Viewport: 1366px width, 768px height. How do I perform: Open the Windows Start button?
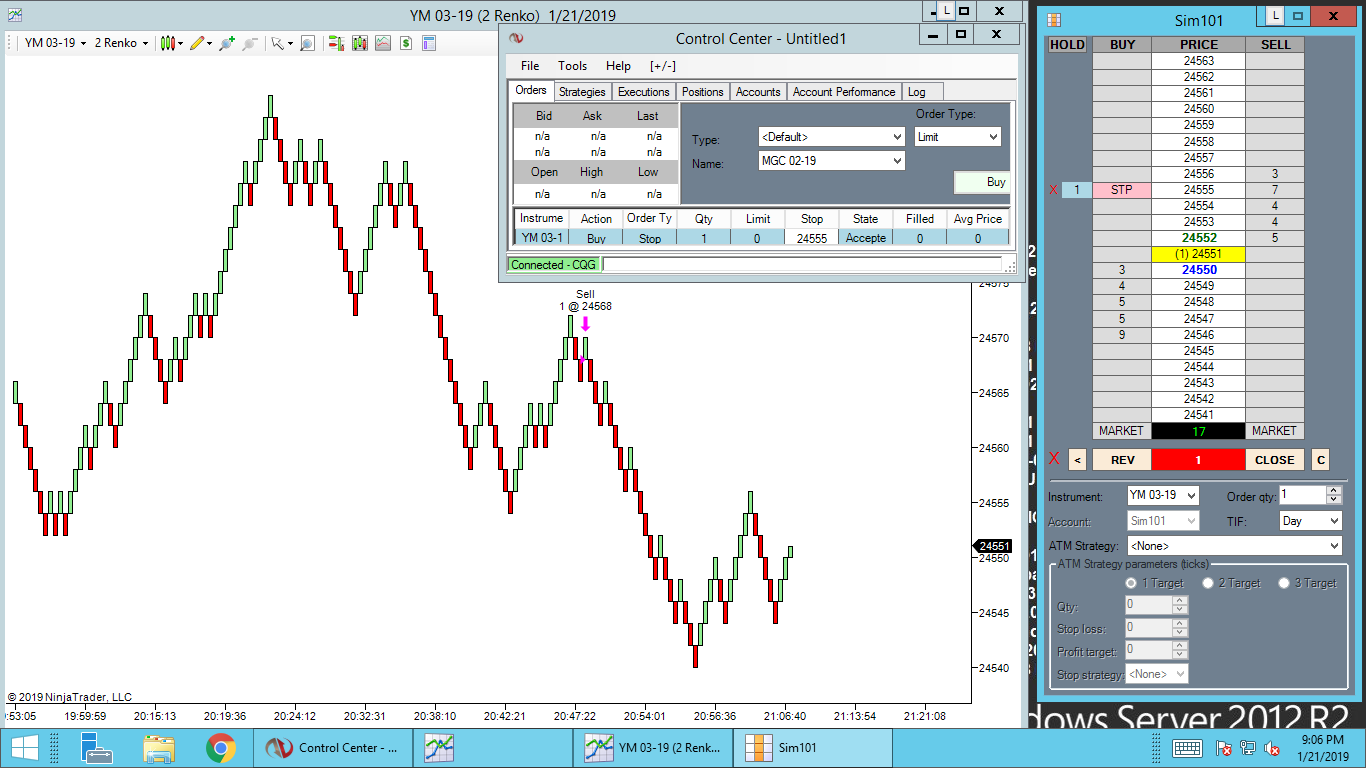24,748
